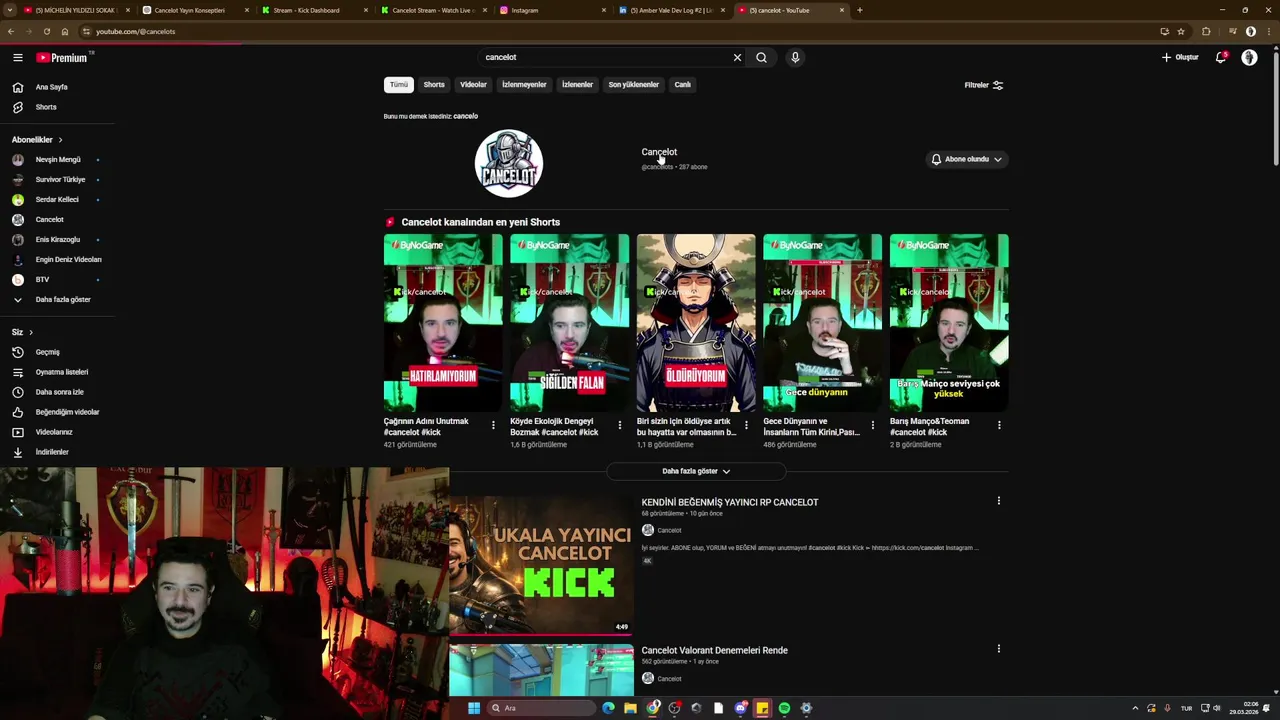
Task: Open the Köyde Ekolojik Dengeyi Bozmak Short
Action: coord(569,323)
